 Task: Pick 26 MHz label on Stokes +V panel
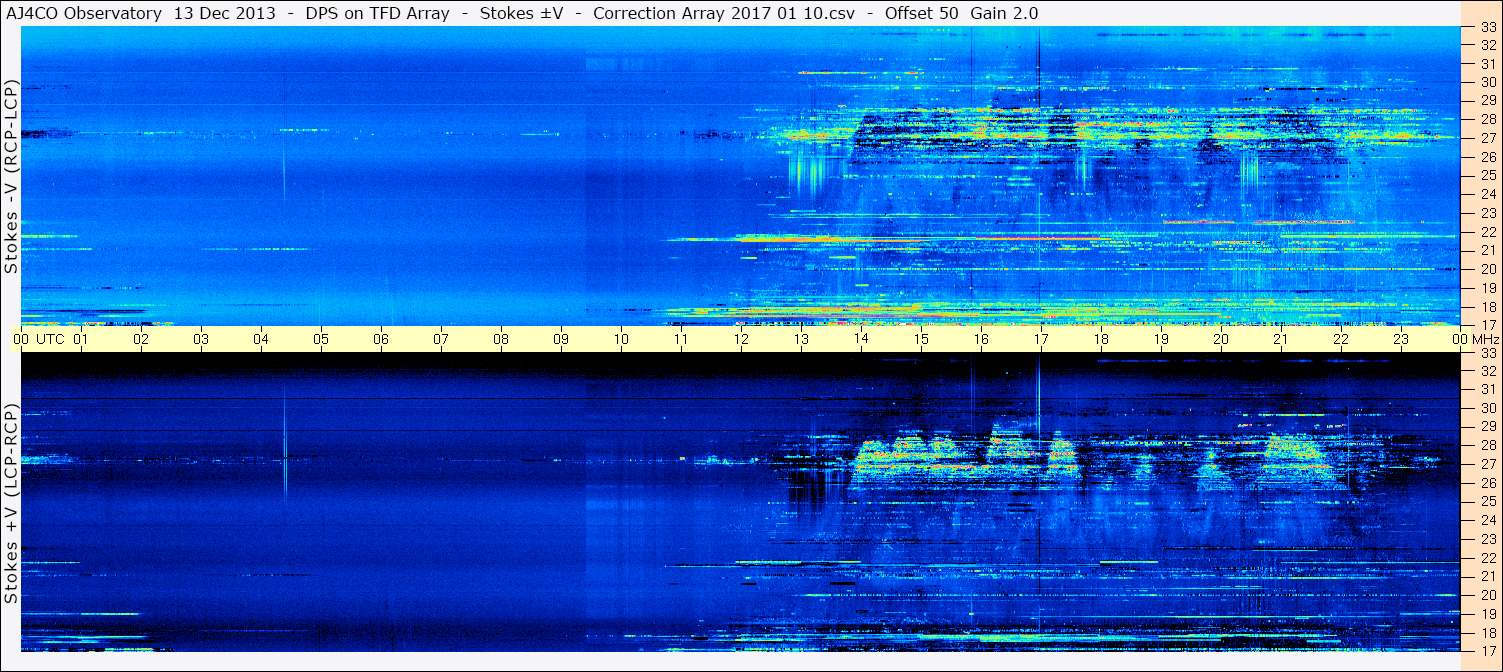[1488, 482]
